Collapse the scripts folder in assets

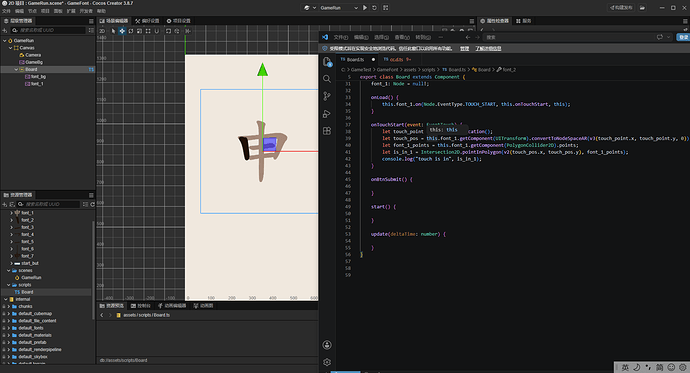pos(8,285)
